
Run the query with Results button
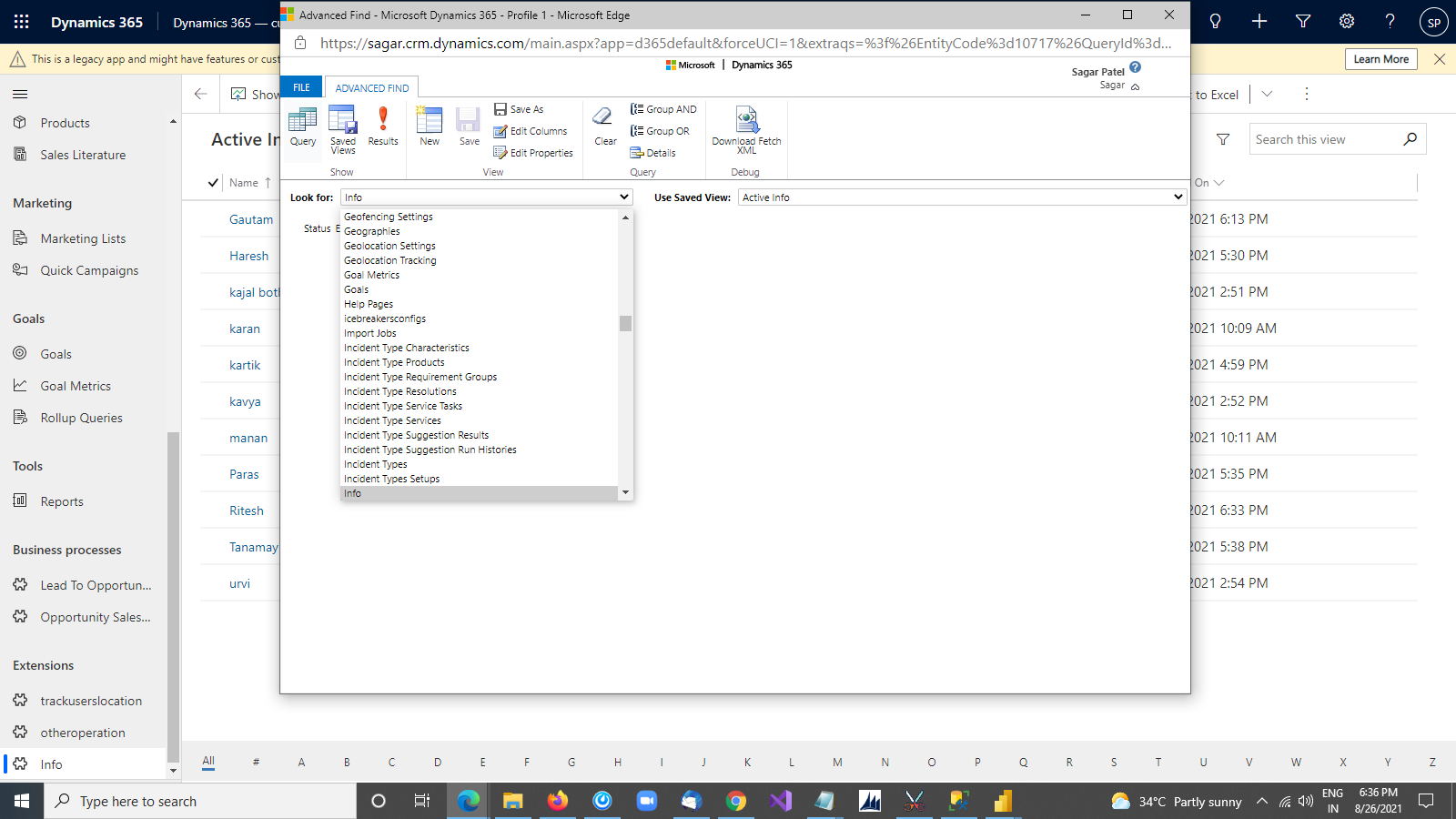tap(383, 127)
